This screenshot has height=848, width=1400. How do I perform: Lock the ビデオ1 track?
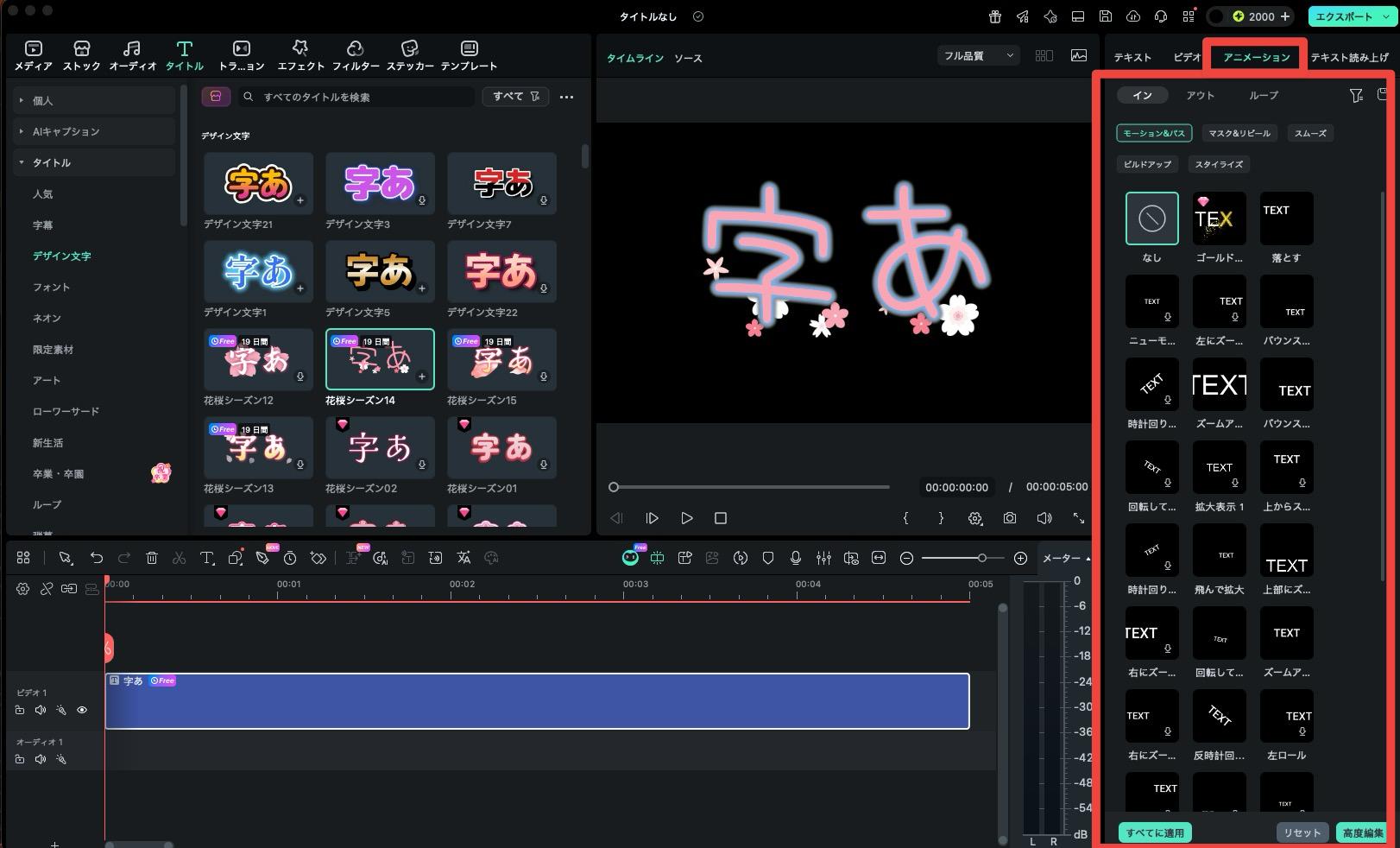[x=20, y=710]
